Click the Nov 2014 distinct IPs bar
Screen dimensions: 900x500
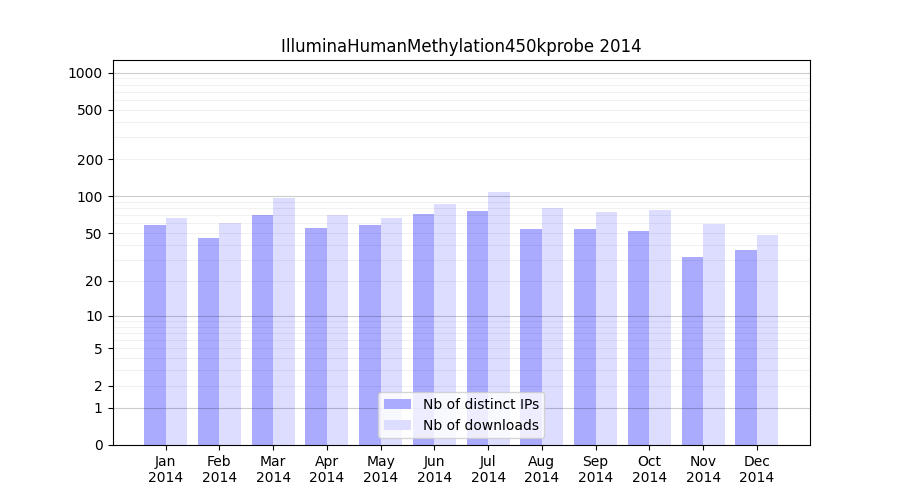click(692, 351)
